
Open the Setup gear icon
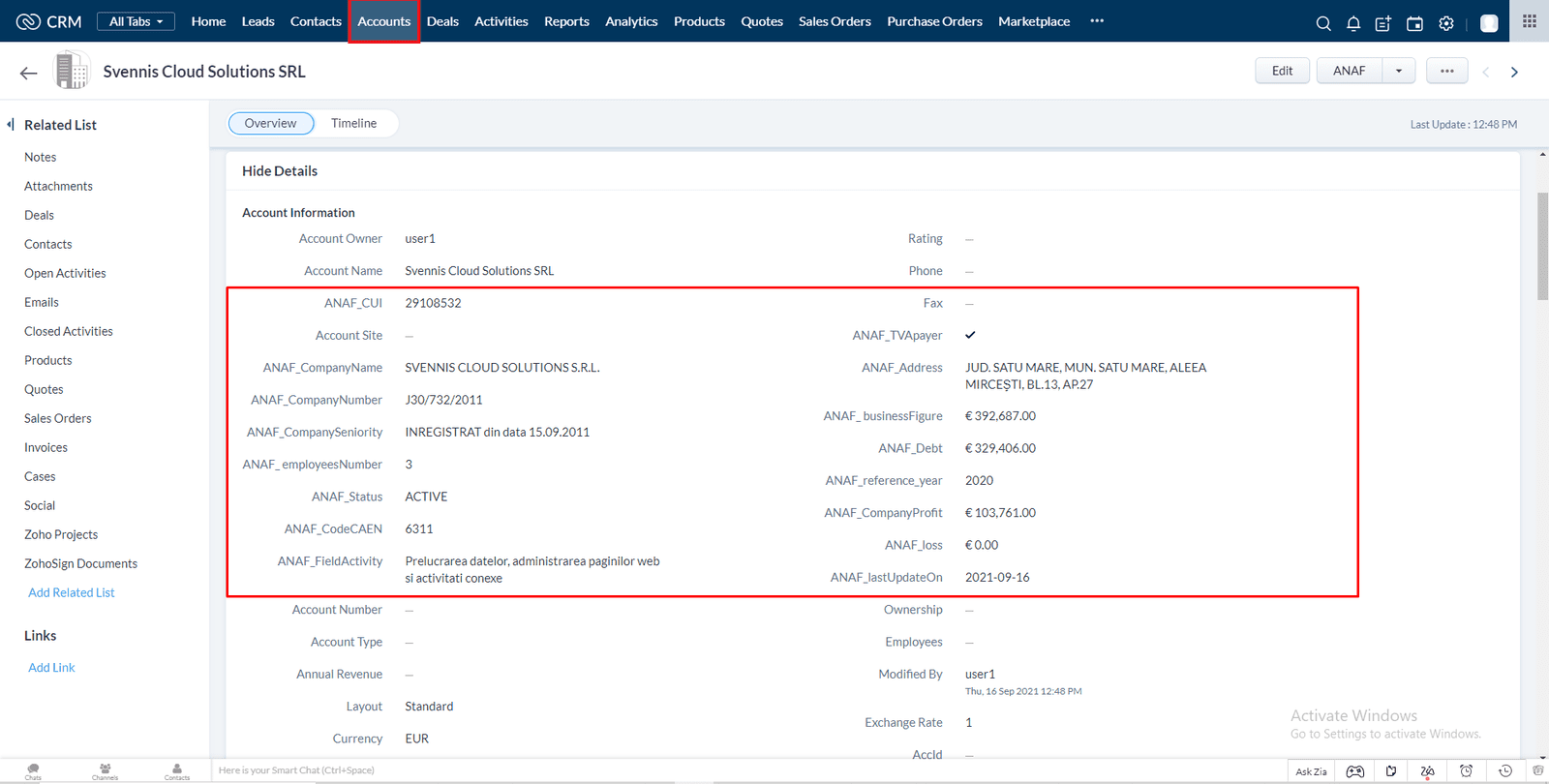click(1446, 23)
